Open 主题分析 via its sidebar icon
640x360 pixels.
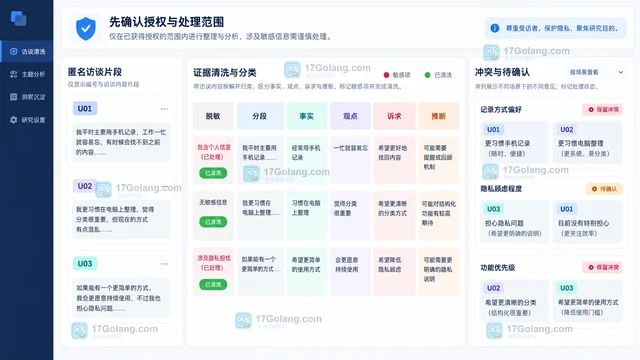click(13, 74)
